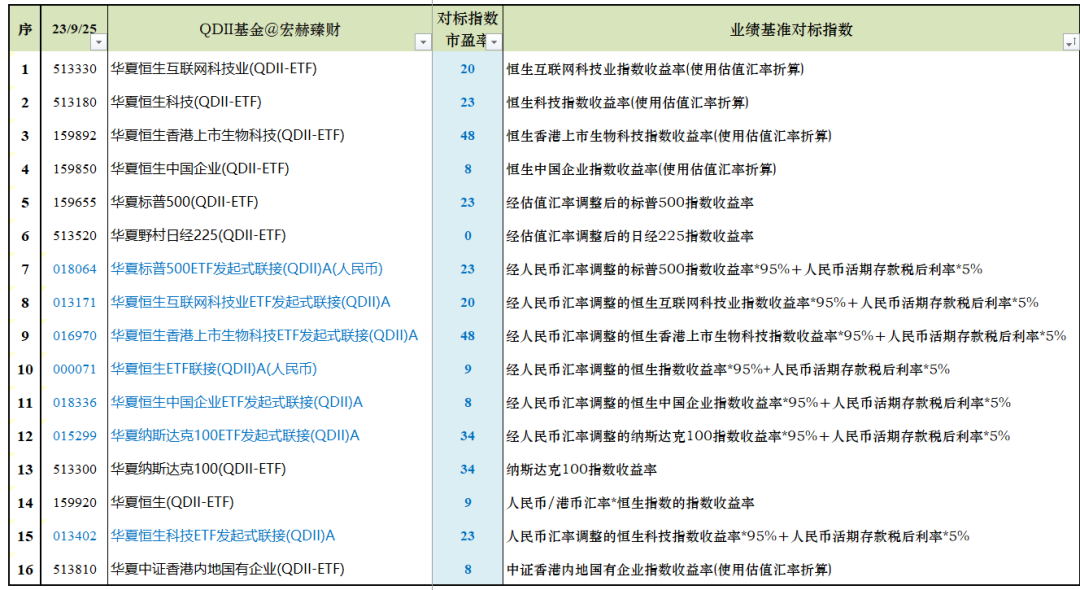
Task: Click fund code 159655
Action: pyautogui.click(x=74, y=202)
